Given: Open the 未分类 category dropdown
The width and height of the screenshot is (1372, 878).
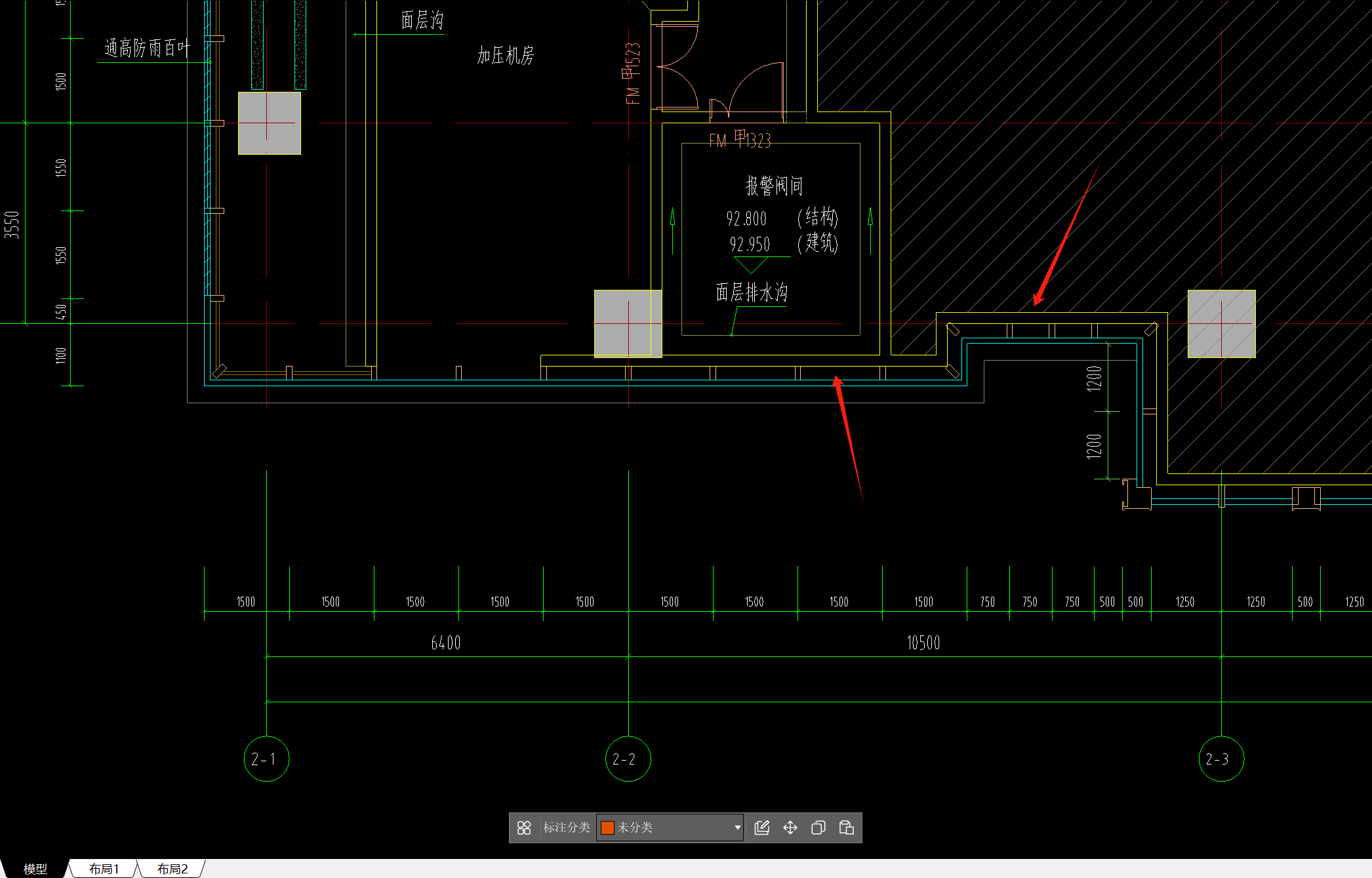Looking at the screenshot, I should click(x=670, y=828).
